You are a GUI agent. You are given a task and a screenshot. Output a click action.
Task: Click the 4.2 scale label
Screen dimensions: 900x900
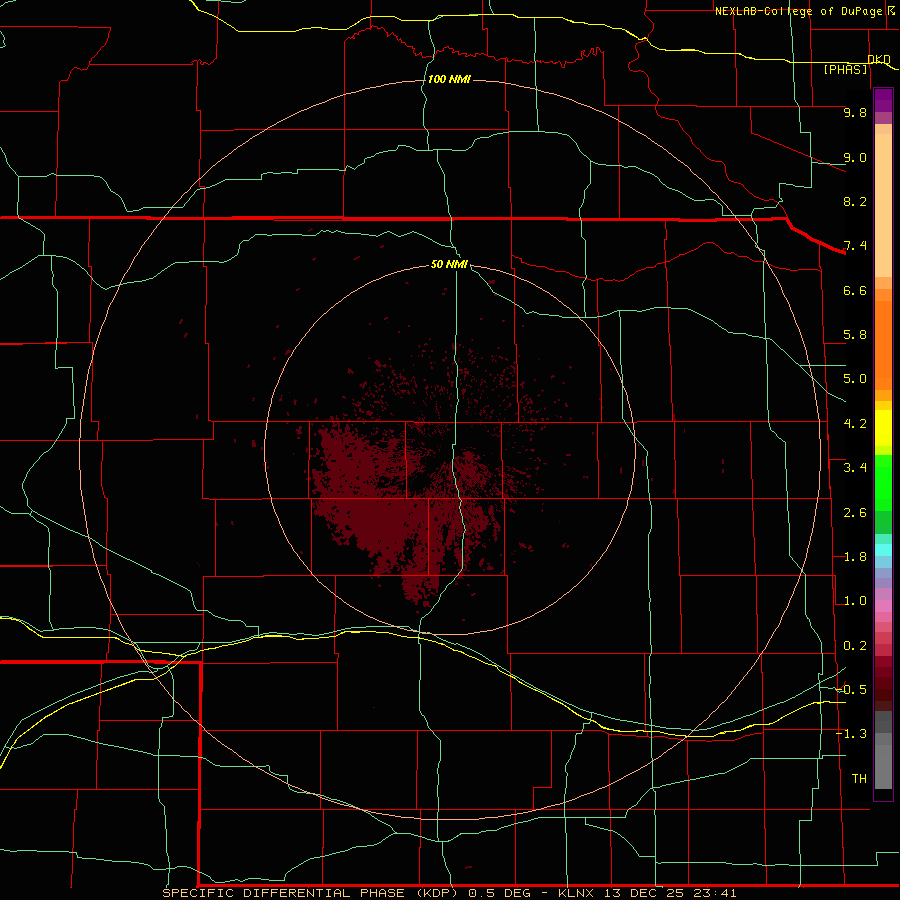(x=855, y=424)
